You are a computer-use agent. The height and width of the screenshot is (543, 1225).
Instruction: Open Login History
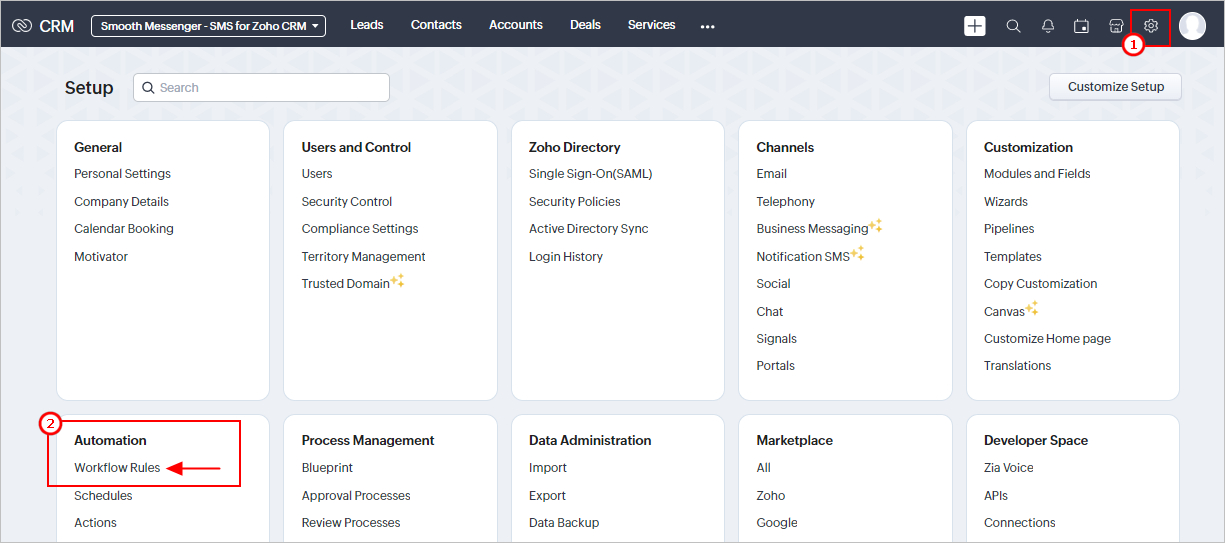point(566,257)
